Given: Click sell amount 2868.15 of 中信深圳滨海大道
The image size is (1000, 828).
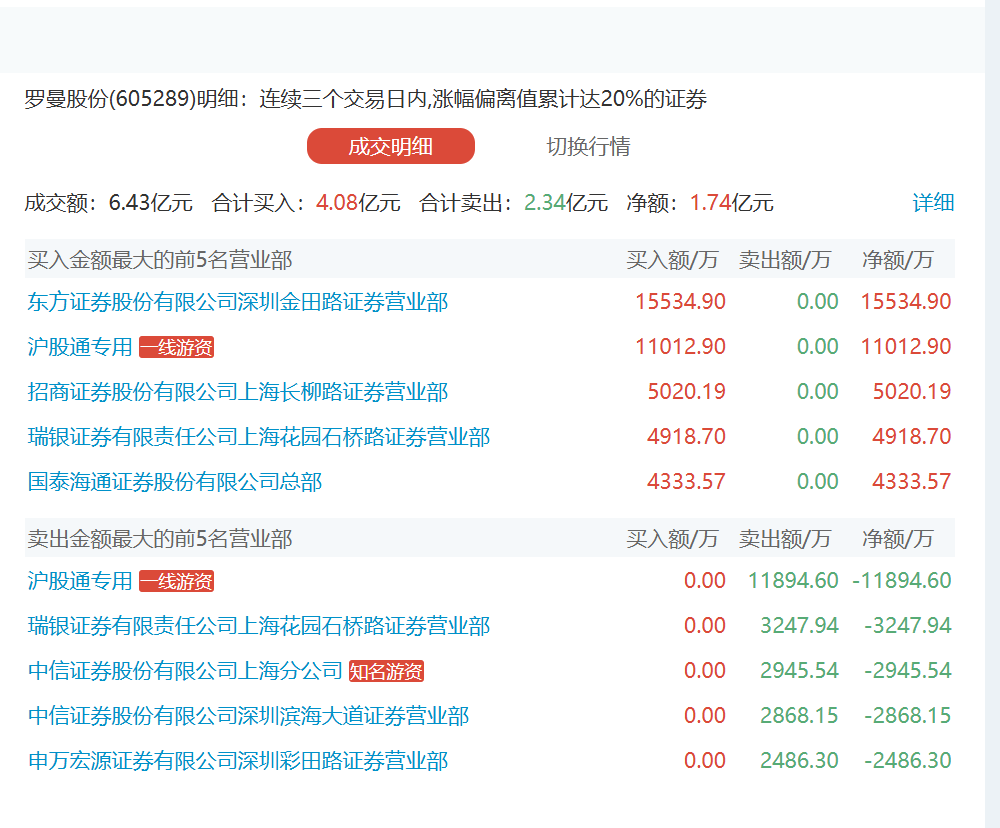Looking at the screenshot, I should pos(799,716).
